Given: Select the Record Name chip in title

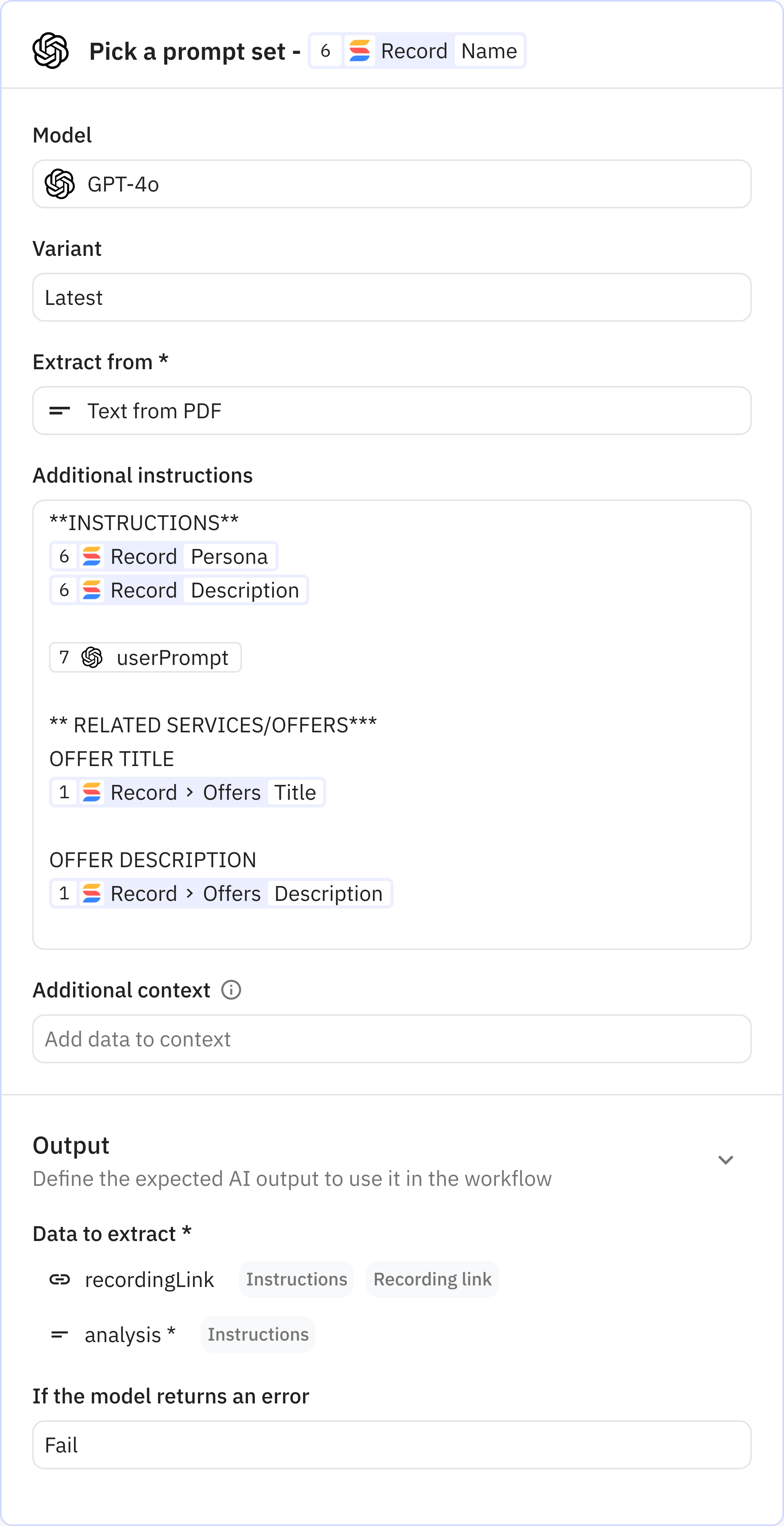Looking at the screenshot, I should 417,51.
